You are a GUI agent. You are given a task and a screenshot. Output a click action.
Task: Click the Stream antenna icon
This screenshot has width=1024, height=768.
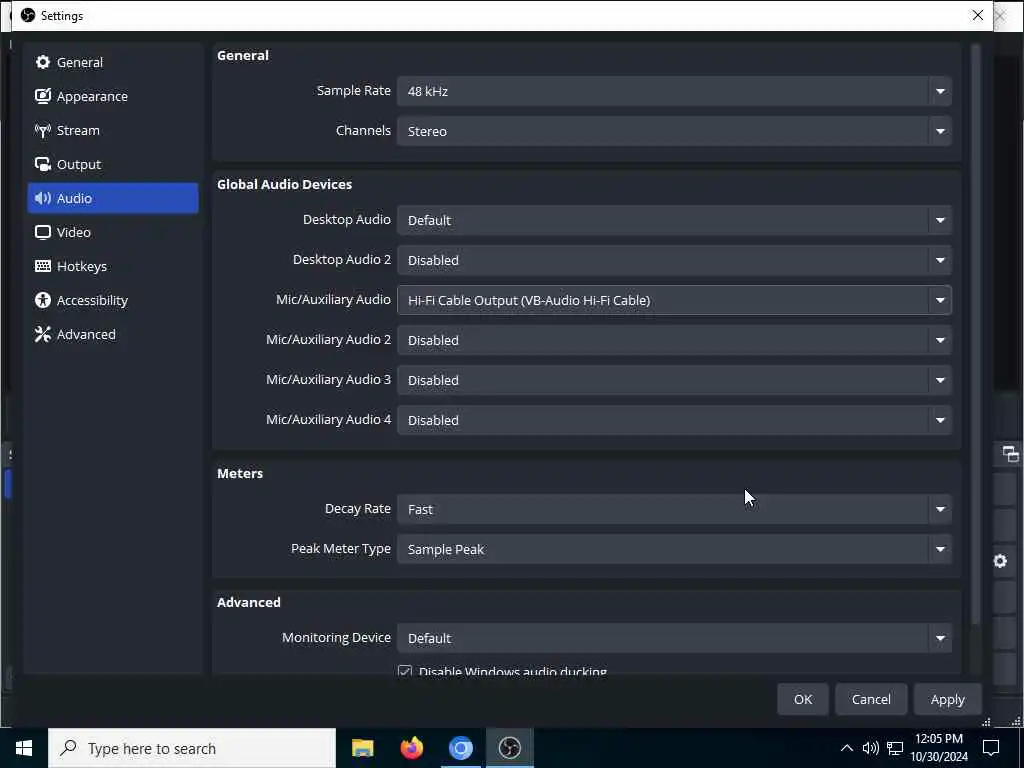(43, 130)
